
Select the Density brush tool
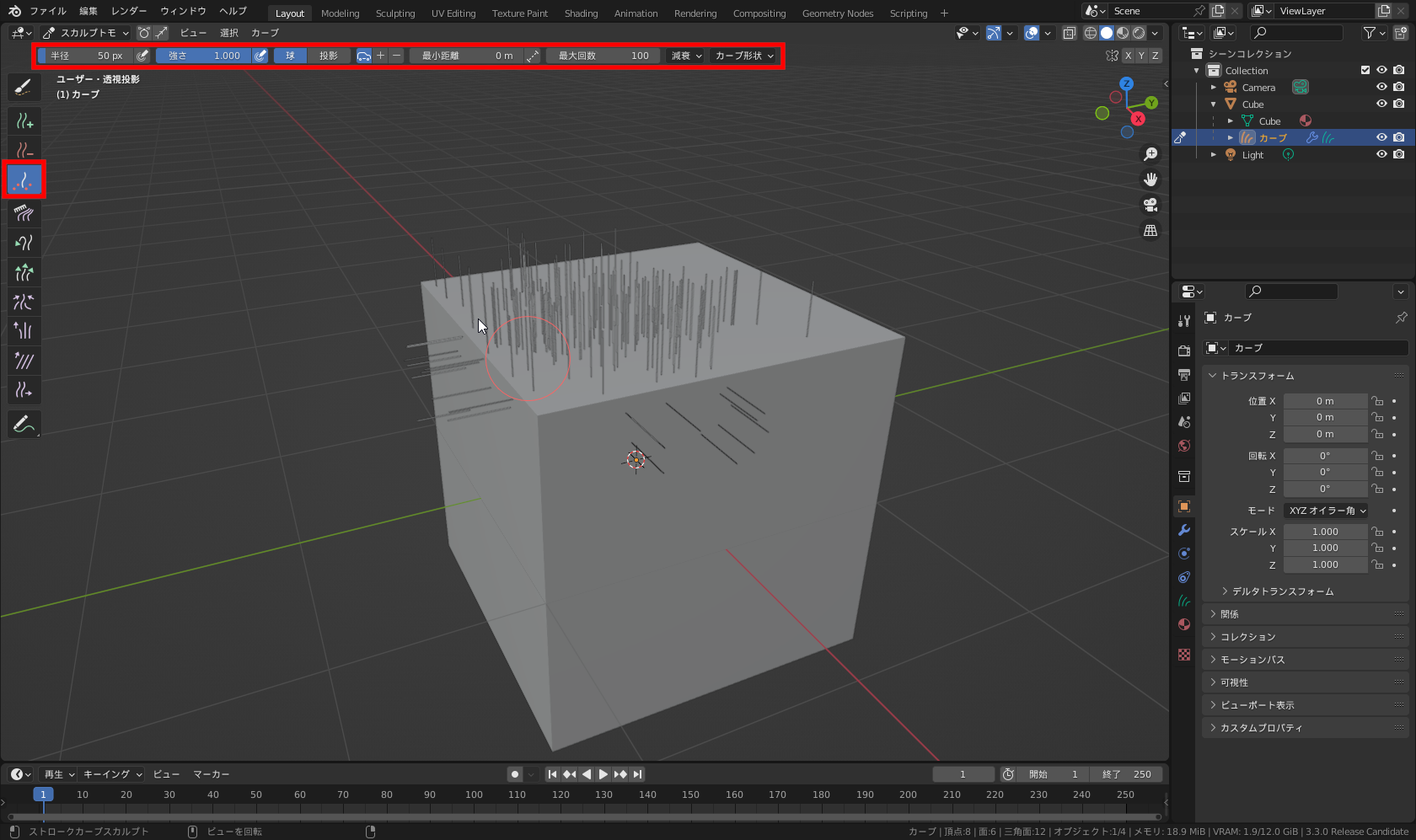tap(24, 180)
